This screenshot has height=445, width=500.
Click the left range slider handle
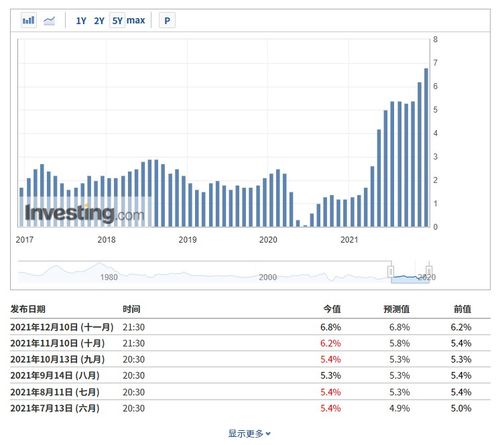pos(391,271)
